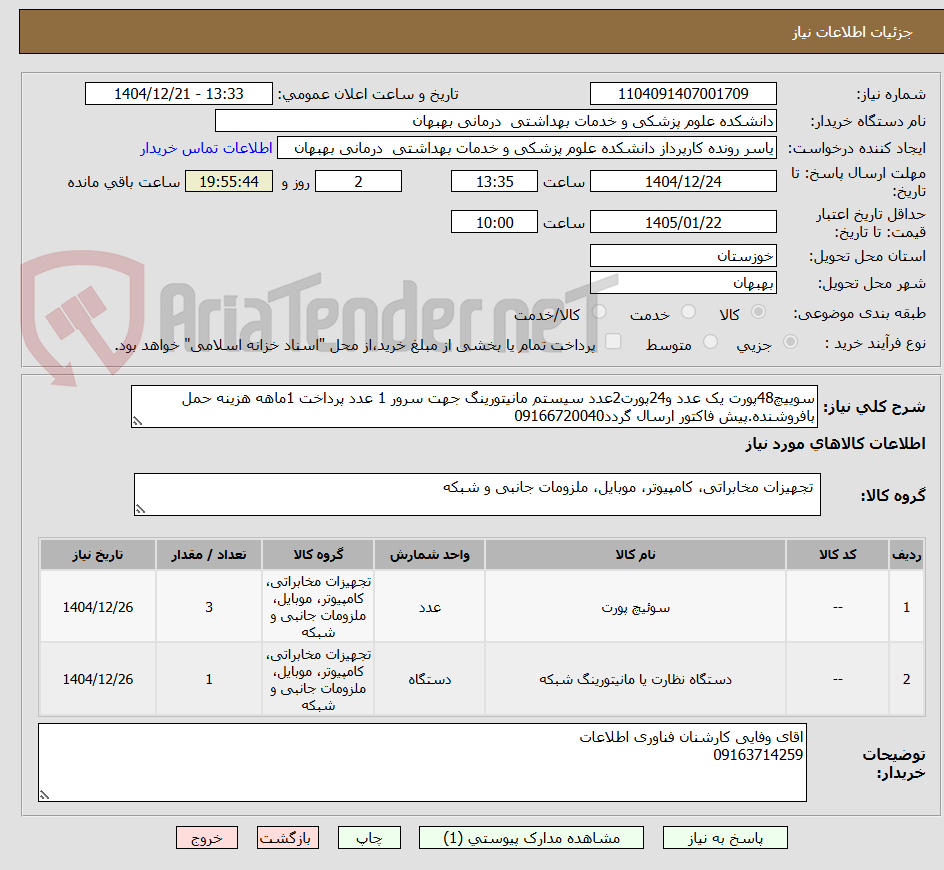944x870 pixels.
Task: Click the unit cell دستگاه in row 2
Action: point(429,679)
